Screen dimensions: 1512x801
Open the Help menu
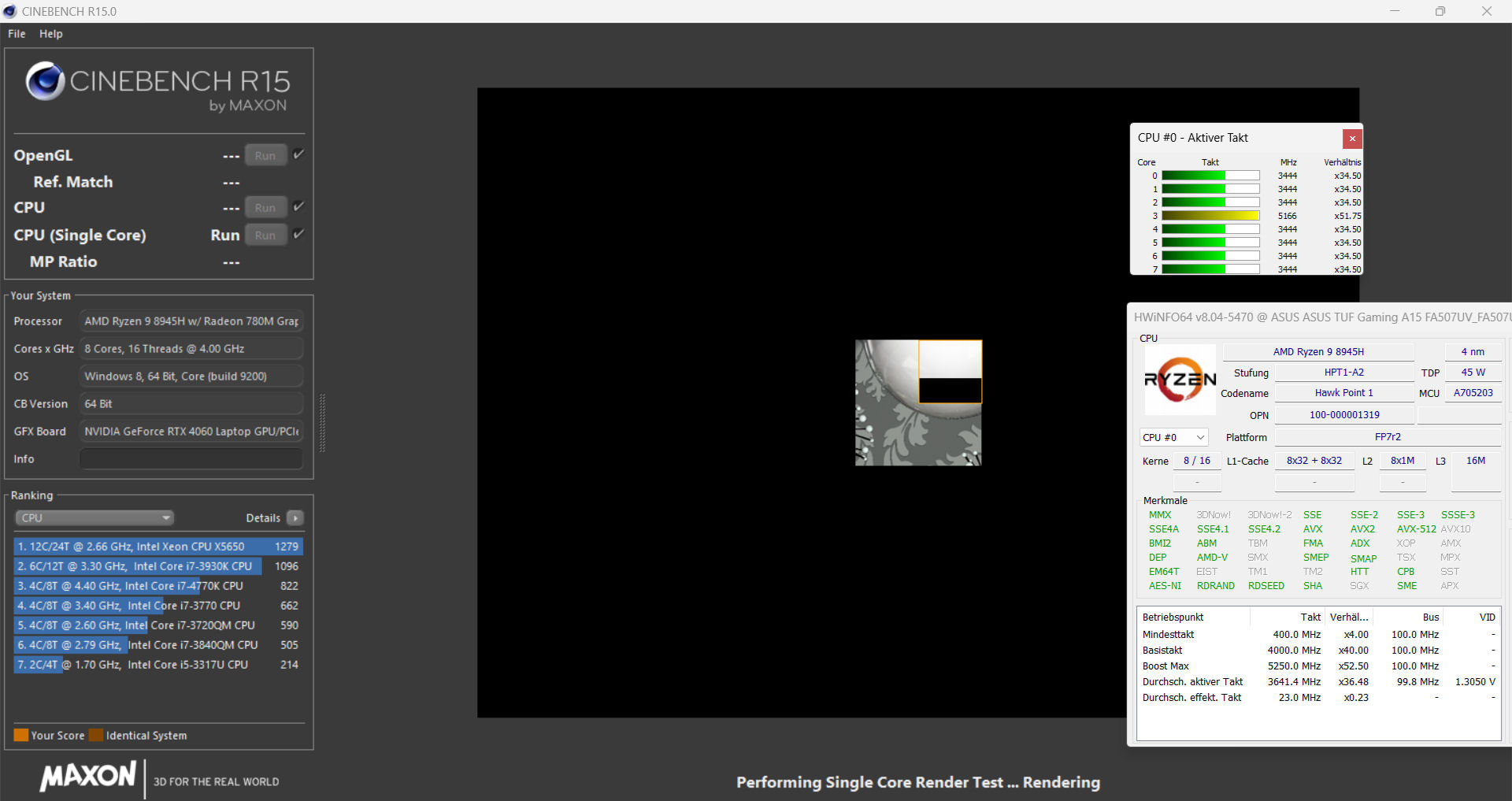51,34
